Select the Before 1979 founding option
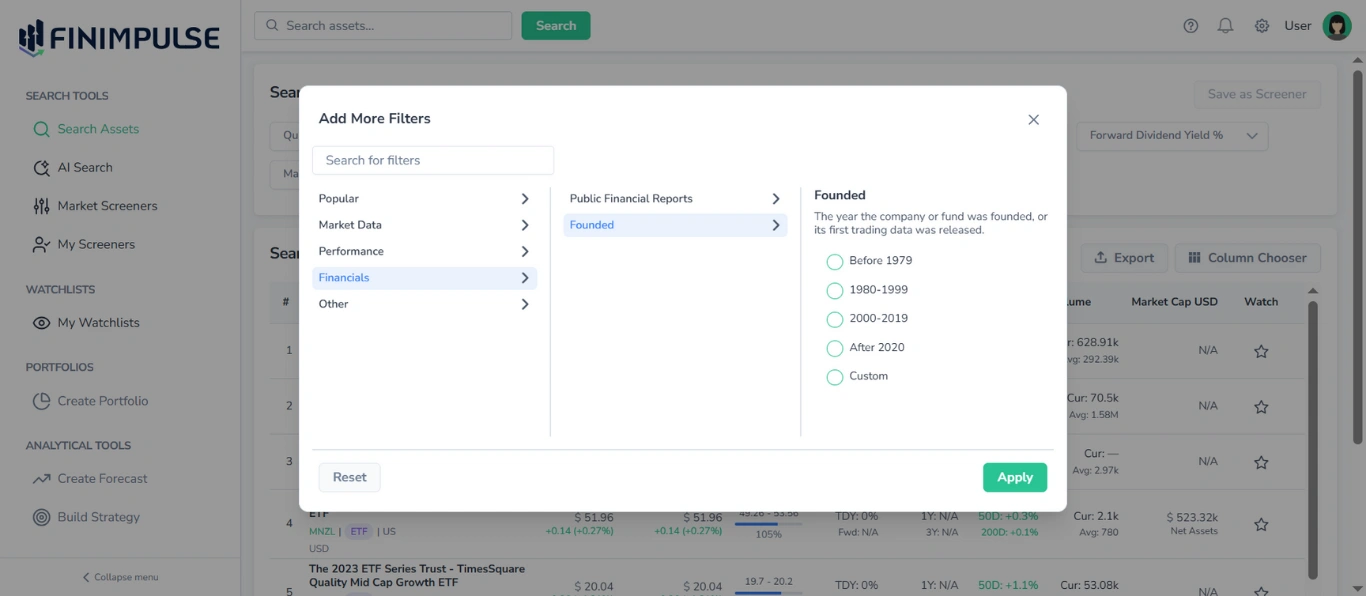The height and width of the screenshot is (596, 1366). point(835,260)
